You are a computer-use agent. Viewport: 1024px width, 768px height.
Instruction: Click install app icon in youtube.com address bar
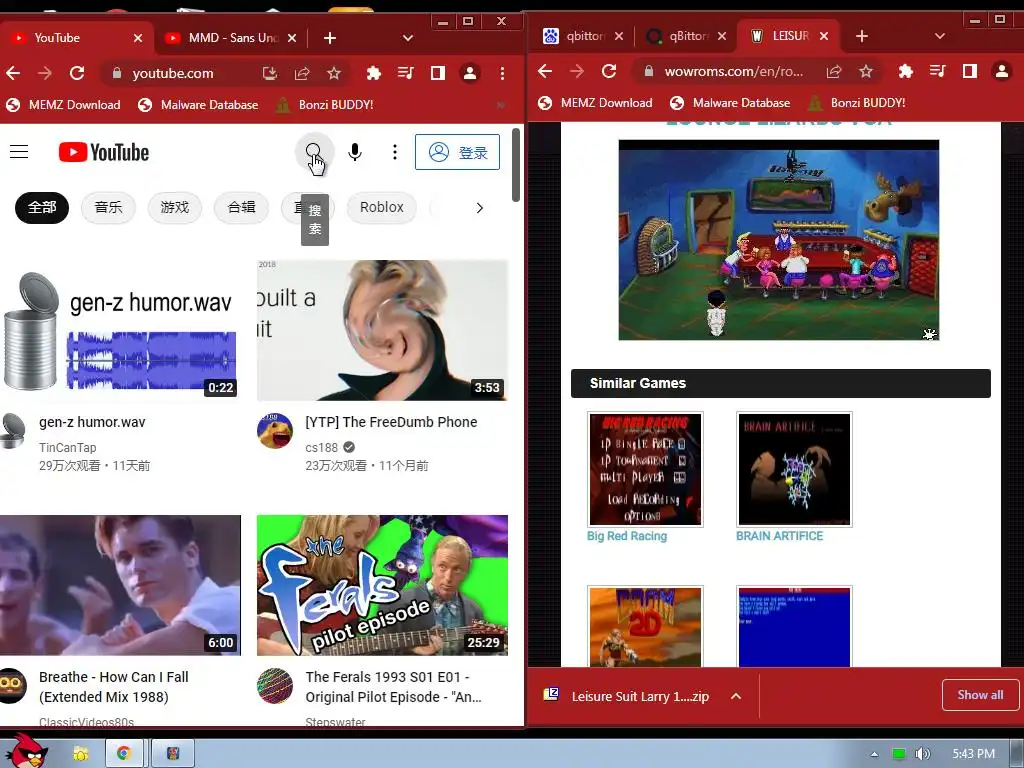[x=270, y=73]
